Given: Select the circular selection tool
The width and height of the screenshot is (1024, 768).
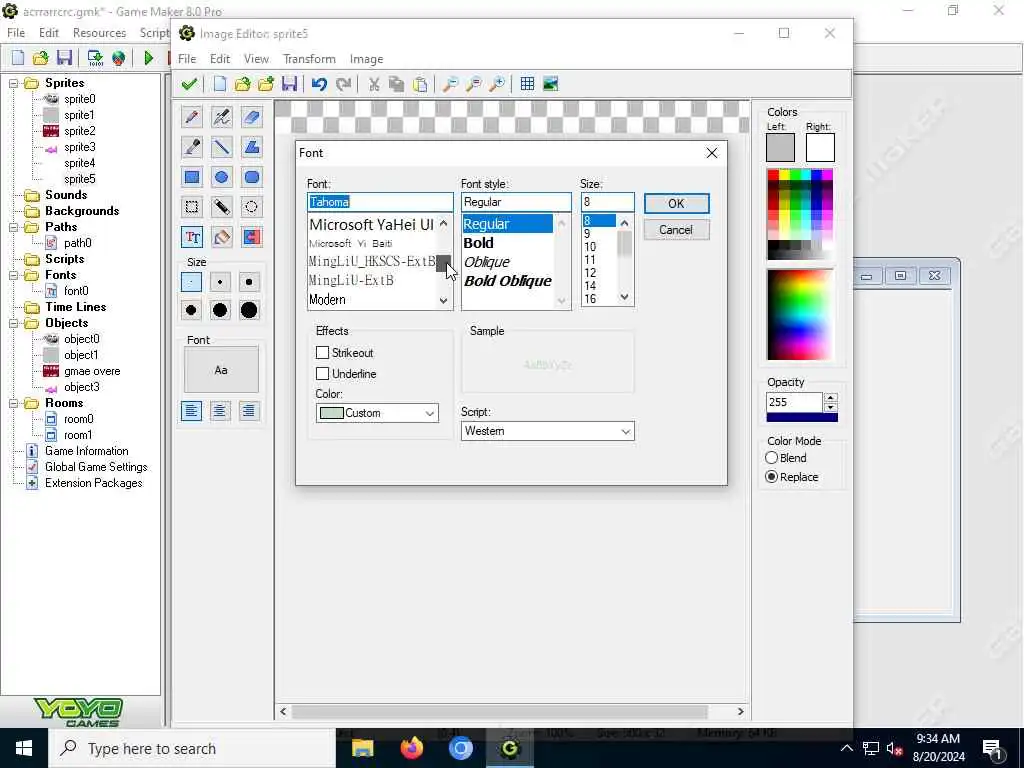Looking at the screenshot, I should click(x=251, y=207).
